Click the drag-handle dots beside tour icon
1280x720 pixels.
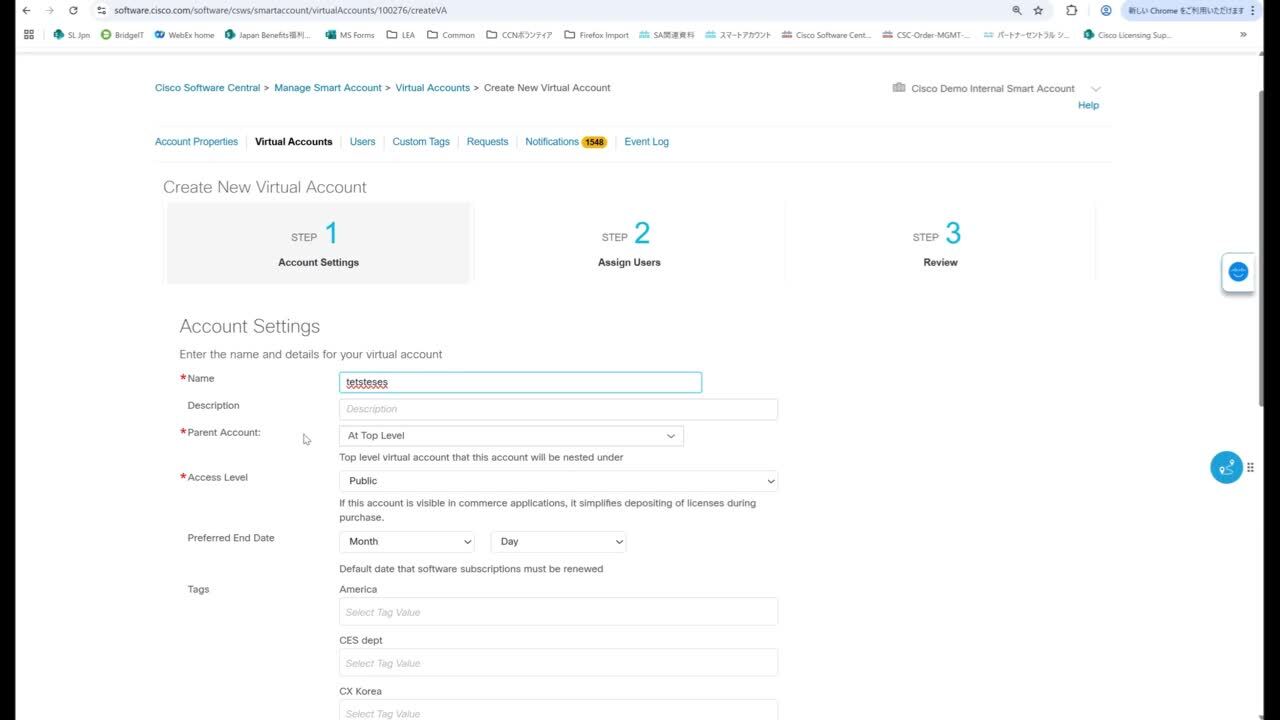click(1250, 467)
